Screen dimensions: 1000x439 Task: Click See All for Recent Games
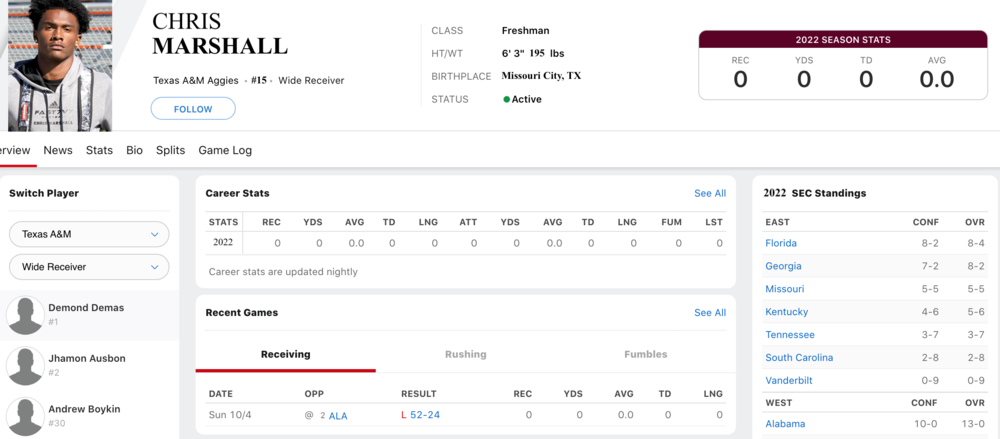710,313
